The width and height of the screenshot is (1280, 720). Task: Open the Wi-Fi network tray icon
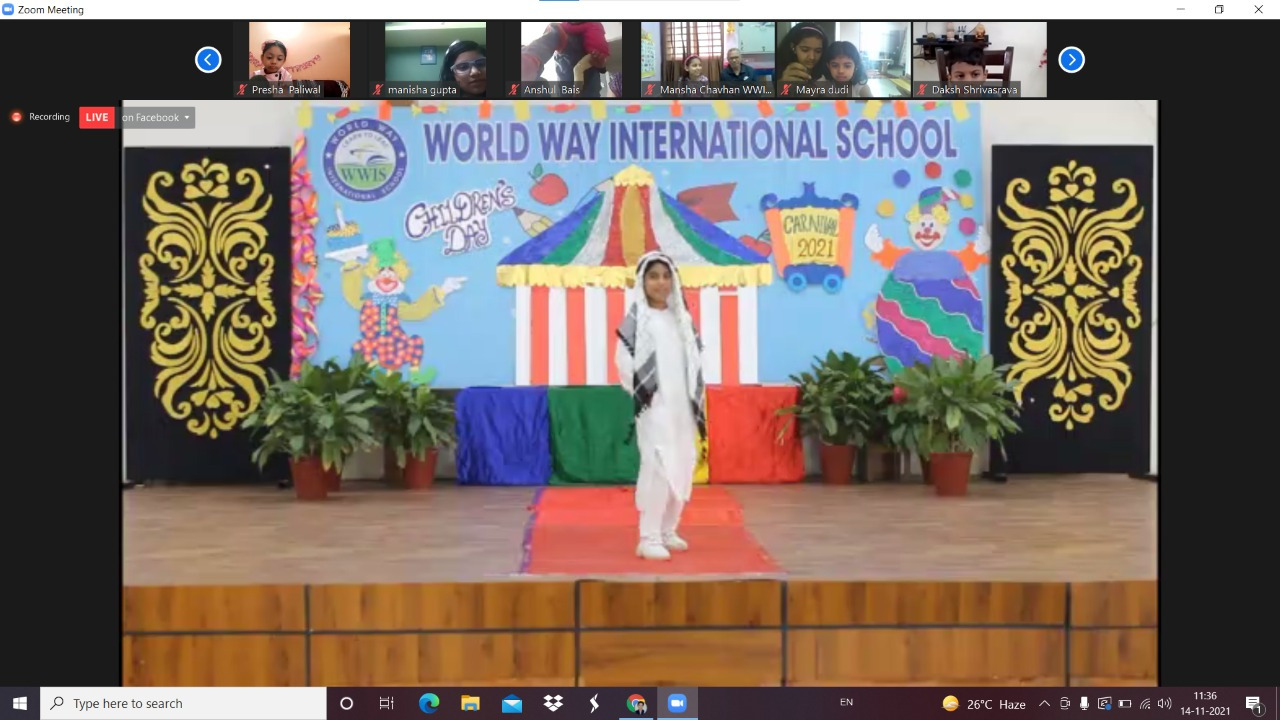(x=1145, y=704)
